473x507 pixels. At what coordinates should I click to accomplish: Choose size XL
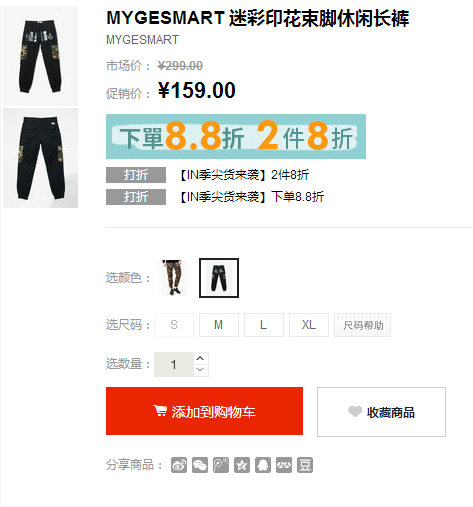point(309,325)
